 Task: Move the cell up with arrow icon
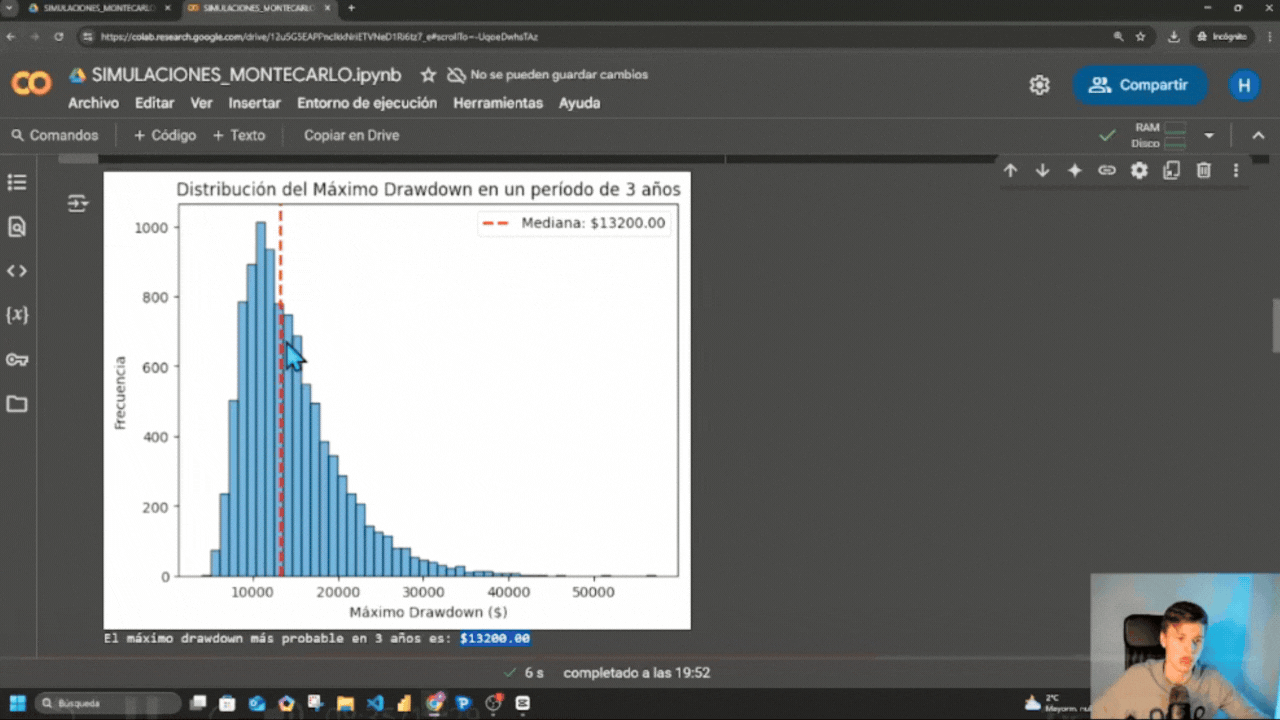pos(1010,171)
